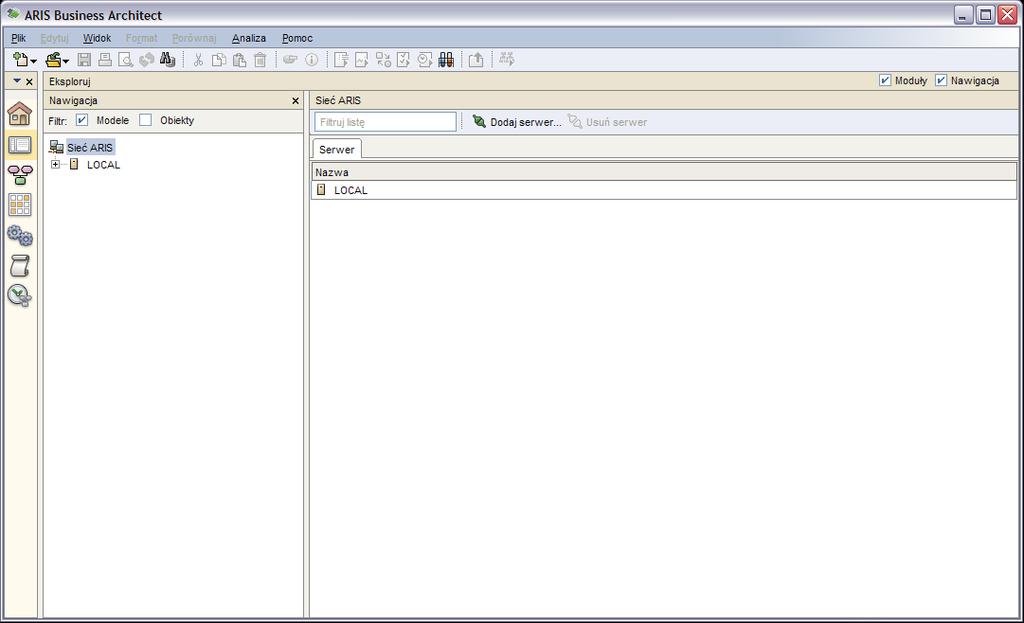Image resolution: width=1024 pixels, height=623 pixels.
Task: Click the Information circle icon
Action: coord(312,60)
